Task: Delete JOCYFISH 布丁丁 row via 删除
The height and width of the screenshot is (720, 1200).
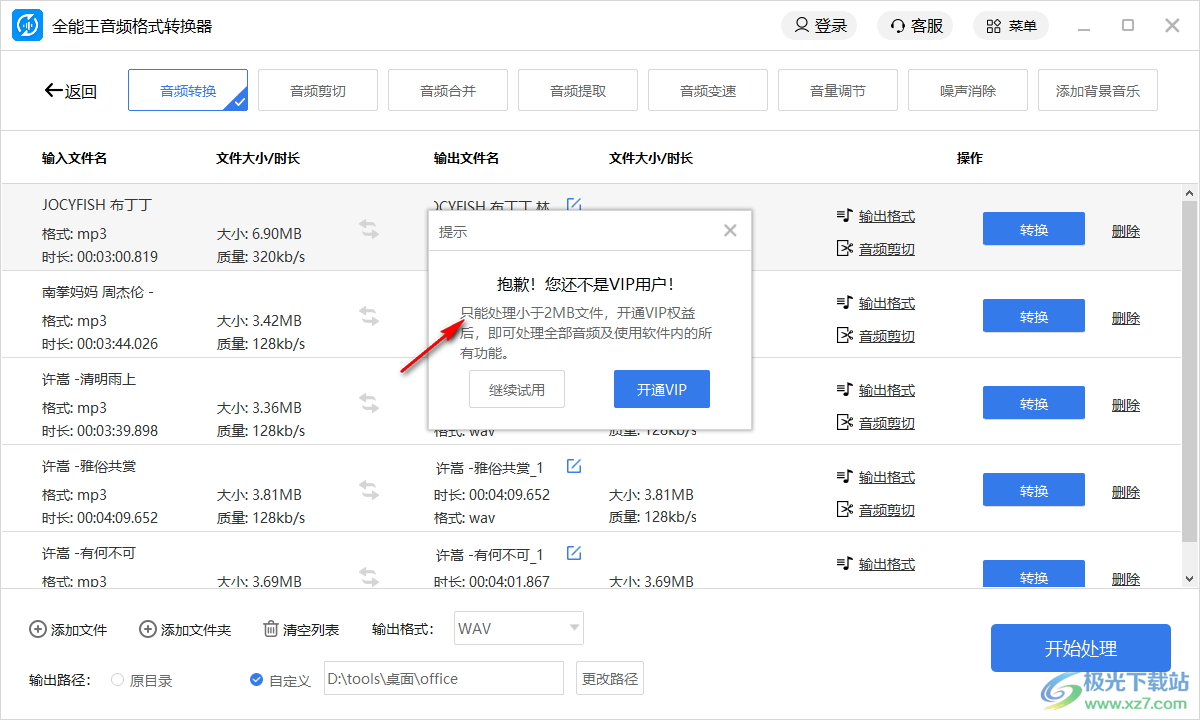Action: point(1126,231)
